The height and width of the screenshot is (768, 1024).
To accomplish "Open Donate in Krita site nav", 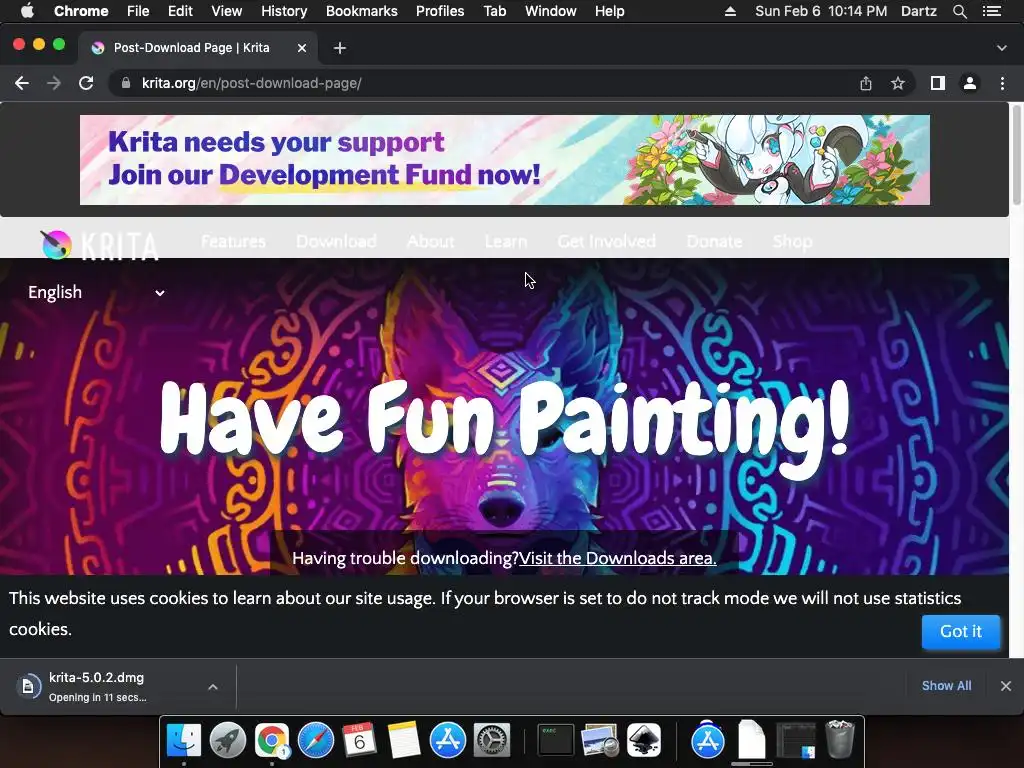I will click(714, 242).
